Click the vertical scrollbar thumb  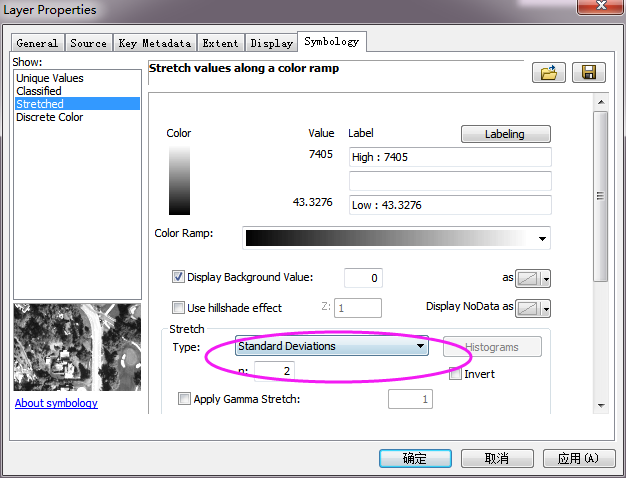(x=600, y=196)
